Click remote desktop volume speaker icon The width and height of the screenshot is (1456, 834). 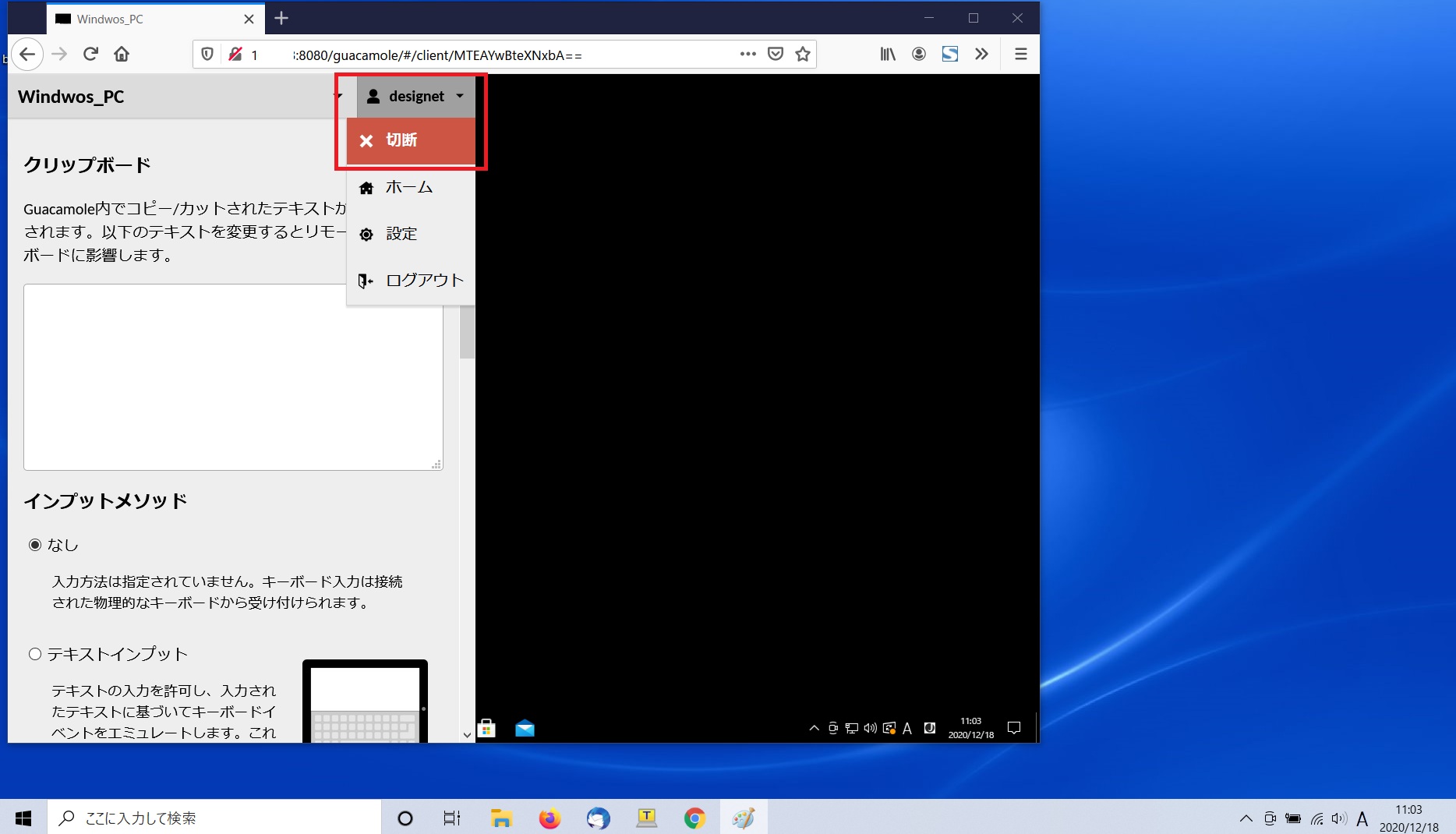click(870, 728)
